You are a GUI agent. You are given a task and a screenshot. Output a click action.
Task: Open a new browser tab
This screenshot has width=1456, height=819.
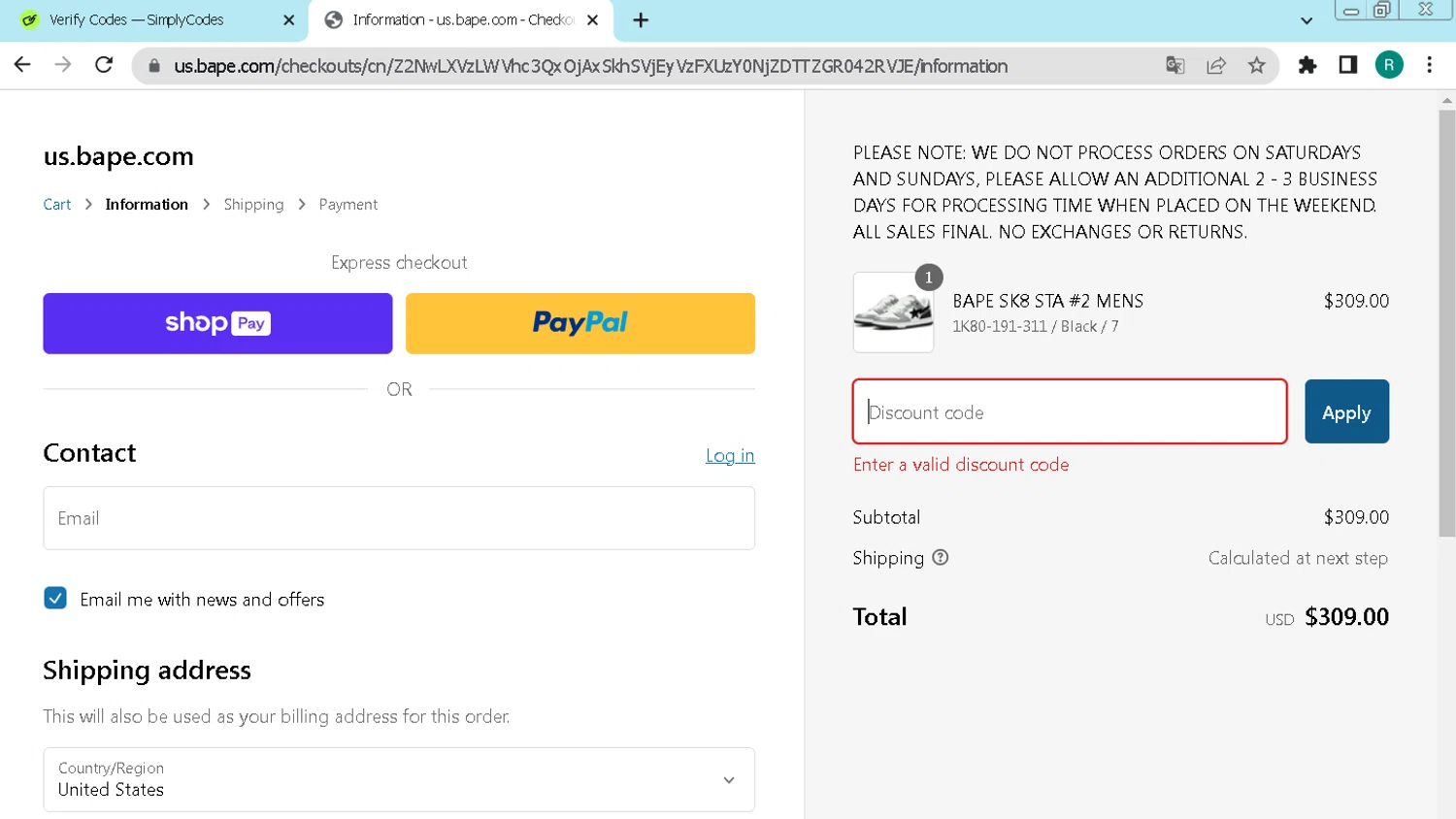coord(641,20)
